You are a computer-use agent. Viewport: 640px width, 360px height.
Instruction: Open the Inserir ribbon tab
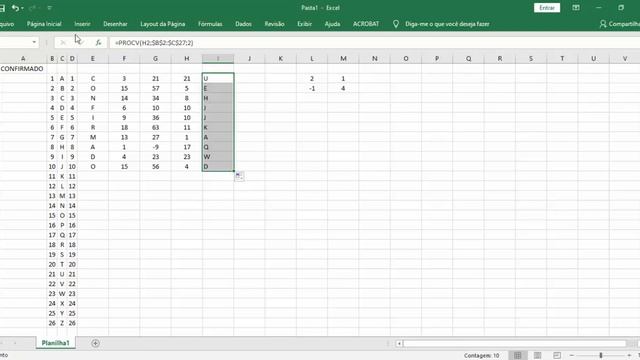pos(82,24)
